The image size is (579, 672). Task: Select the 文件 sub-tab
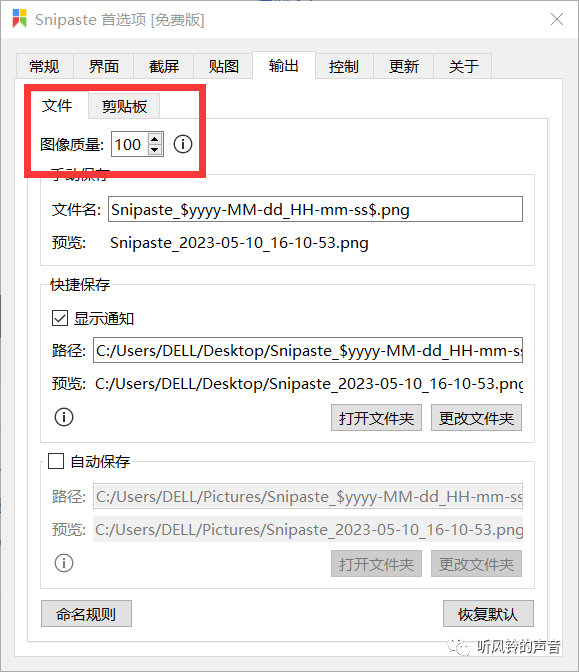click(x=57, y=105)
